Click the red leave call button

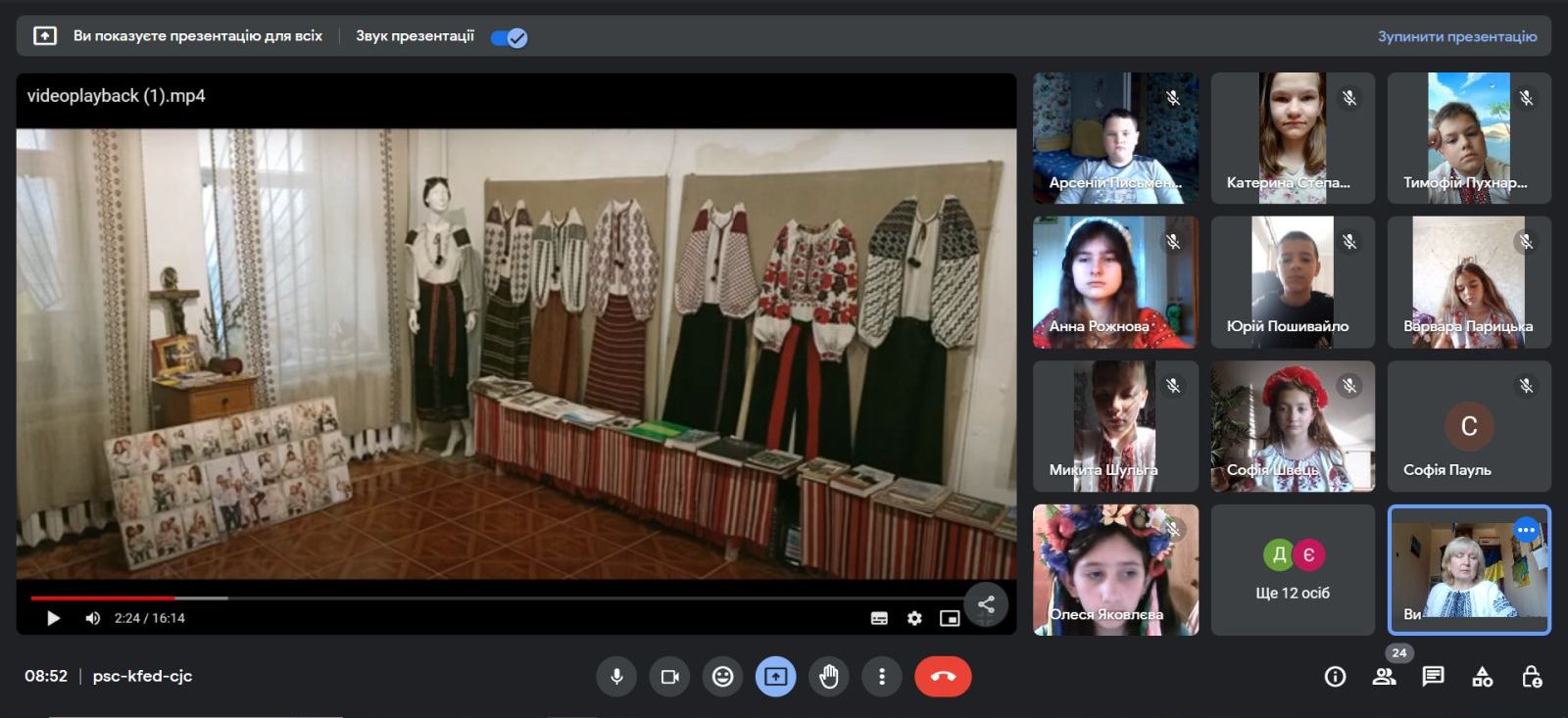pyautogui.click(x=943, y=676)
